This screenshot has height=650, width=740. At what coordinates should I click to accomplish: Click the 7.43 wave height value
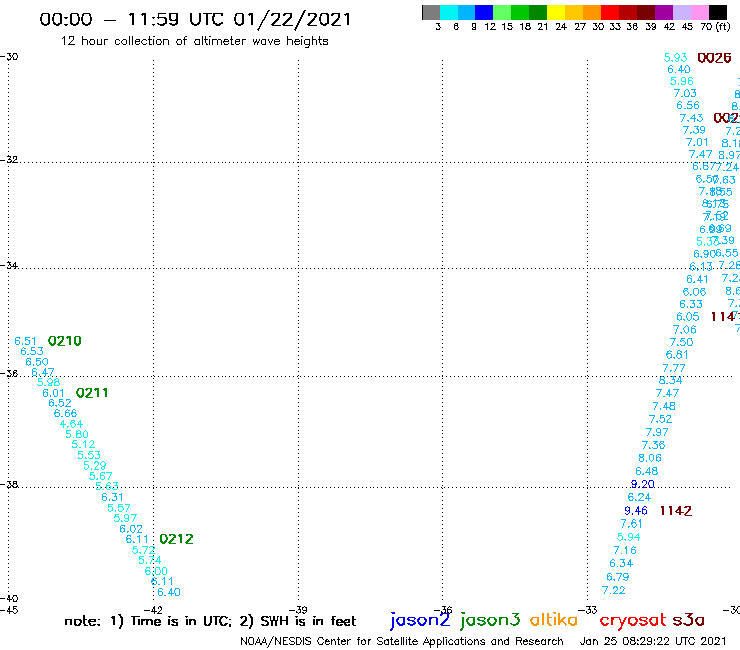691,118
